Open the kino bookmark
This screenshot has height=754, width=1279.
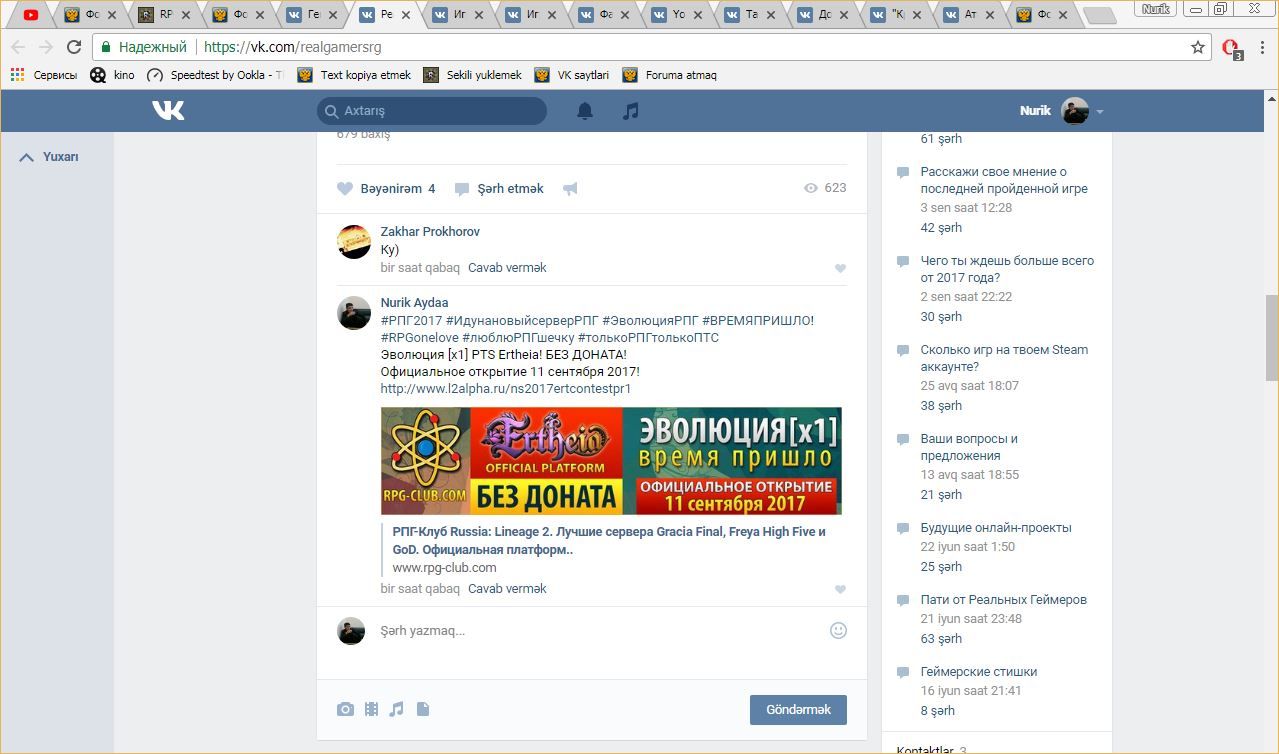(x=112, y=75)
